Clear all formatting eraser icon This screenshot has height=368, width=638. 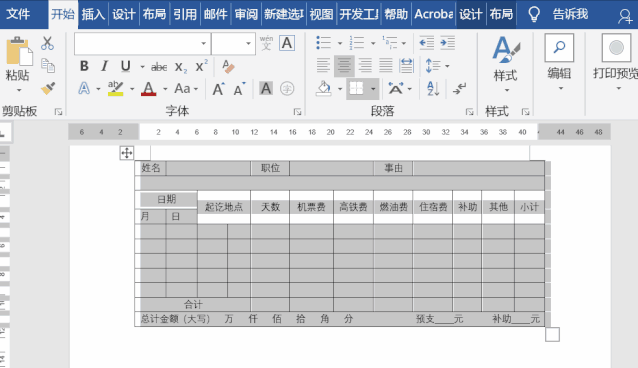click(228, 66)
